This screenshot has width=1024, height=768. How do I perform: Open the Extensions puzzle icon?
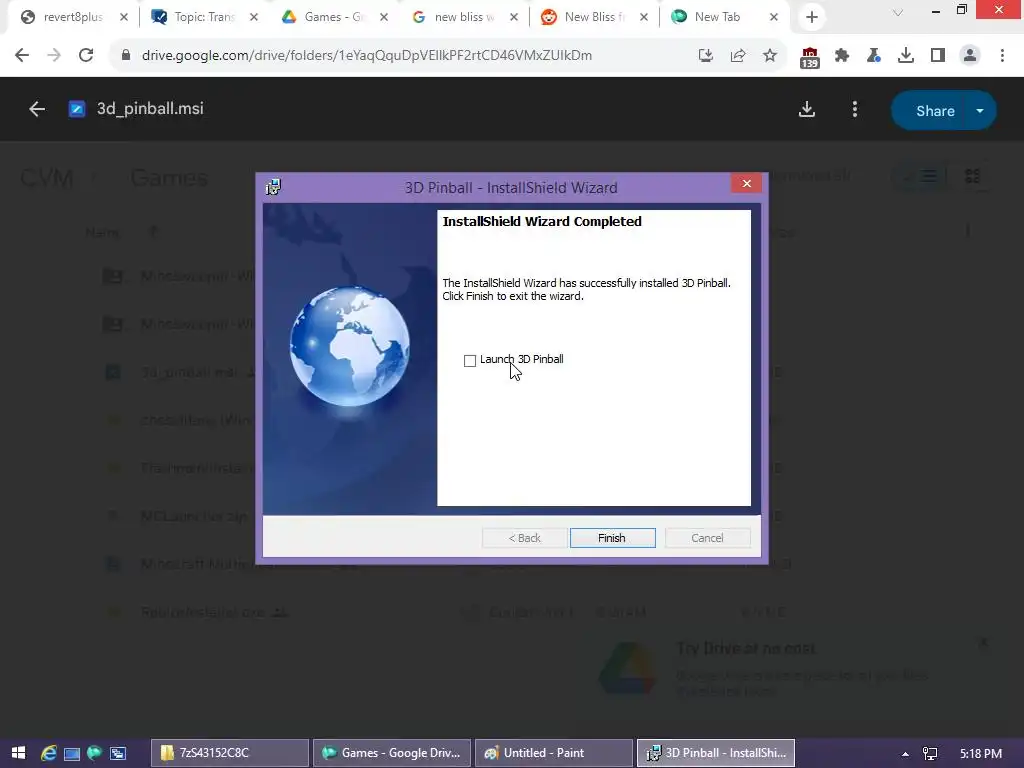[x=842, y=56]
